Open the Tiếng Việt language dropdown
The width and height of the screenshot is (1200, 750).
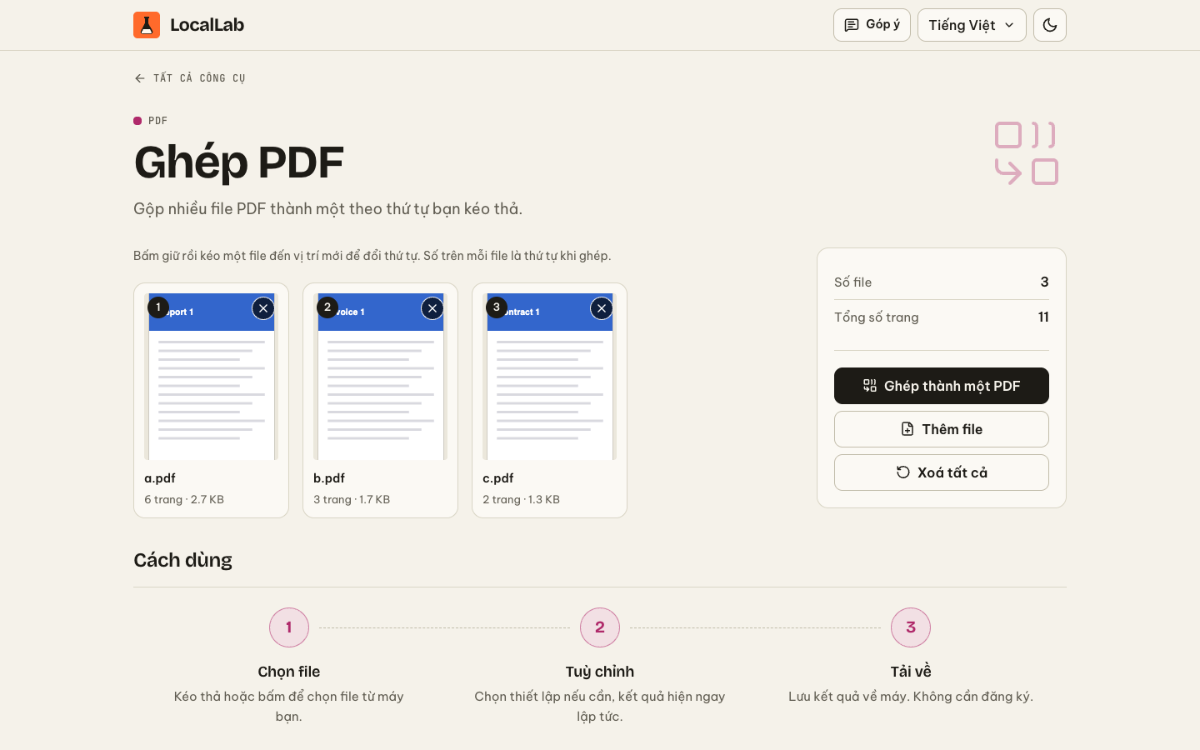click(972, 25)
